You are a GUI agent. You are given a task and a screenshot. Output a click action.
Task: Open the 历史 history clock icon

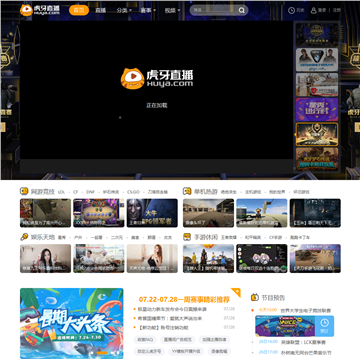click(292, 10)
